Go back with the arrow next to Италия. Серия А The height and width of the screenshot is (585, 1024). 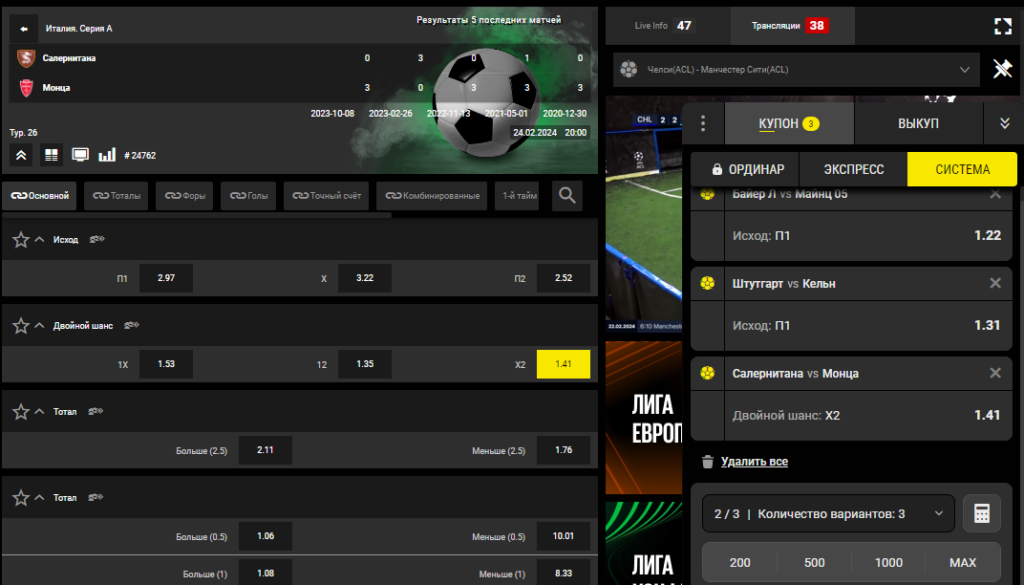click(24, 29)
